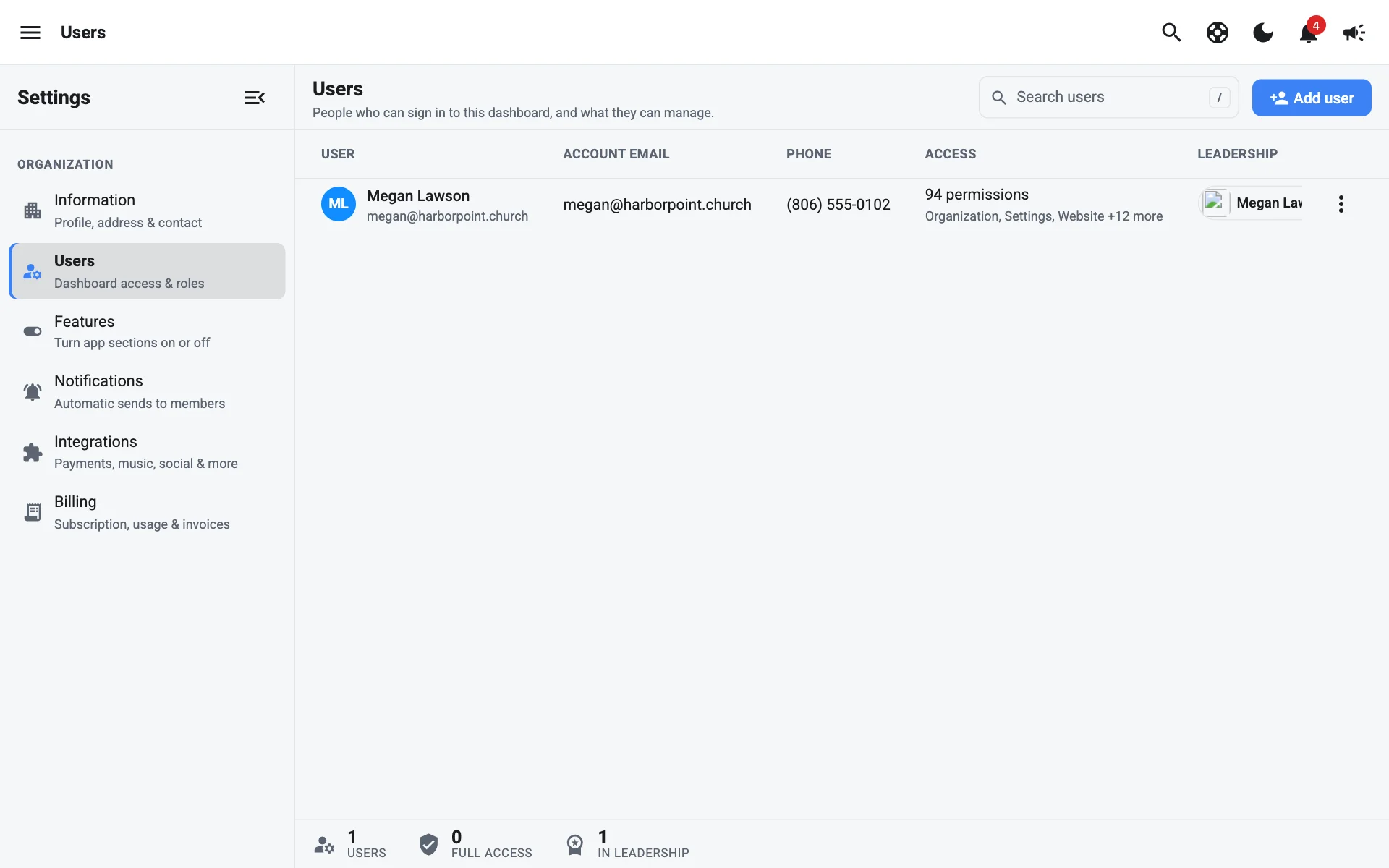Click the USER column header
Viewport: 1389px width, 868px height.
pyautogui.click(x=338, y=154)
